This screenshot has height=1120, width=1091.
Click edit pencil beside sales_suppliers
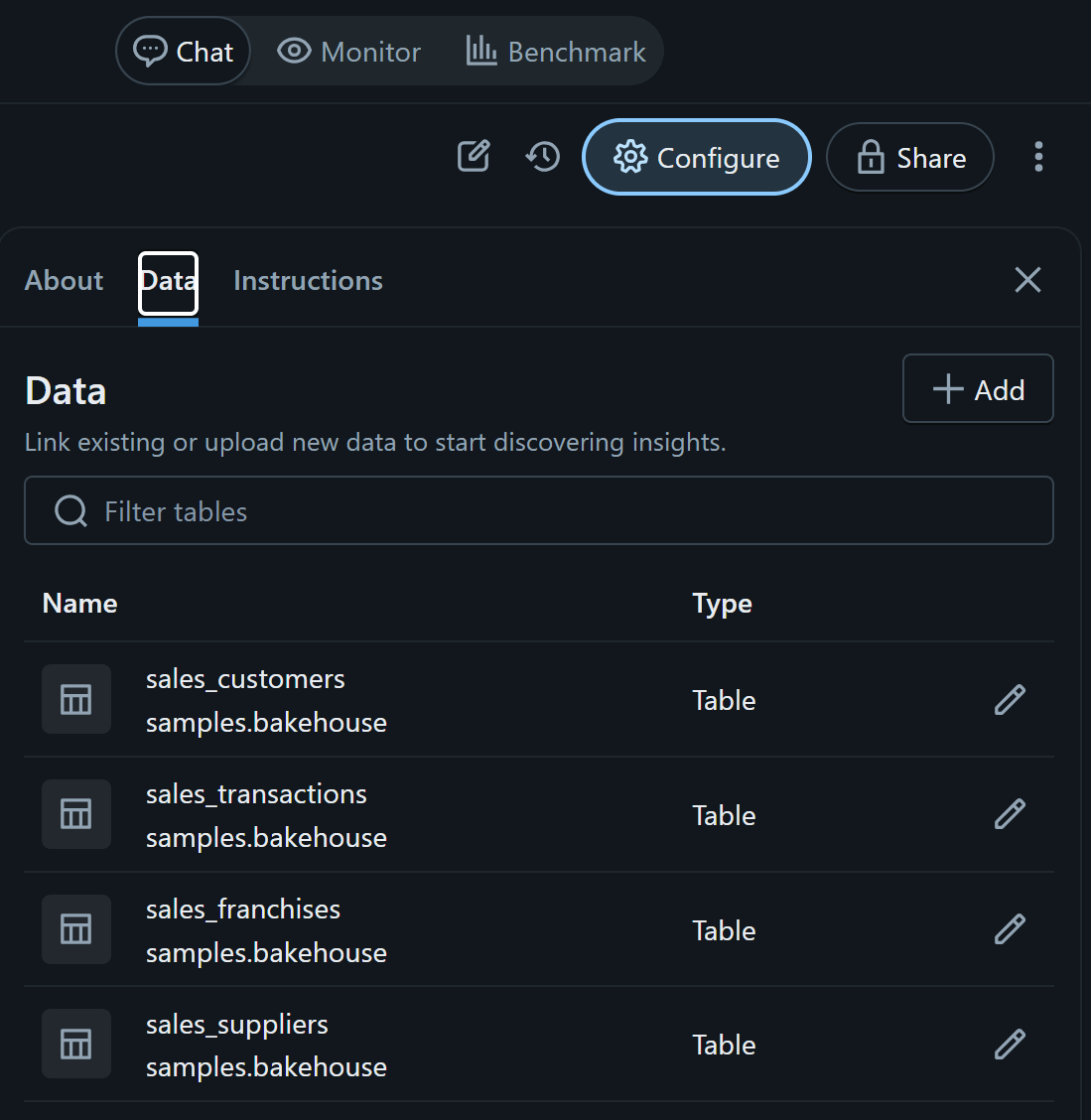[x=1010, y=1045]
